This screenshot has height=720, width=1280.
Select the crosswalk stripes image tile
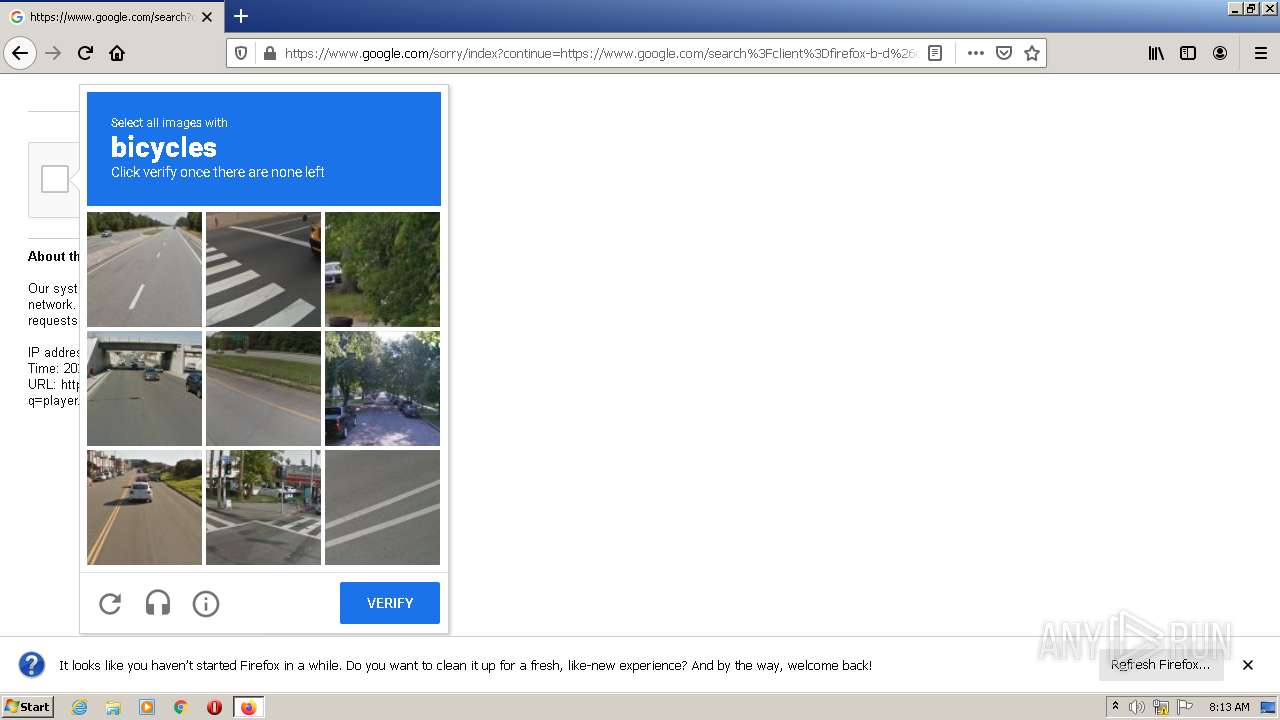coord(263,269)
